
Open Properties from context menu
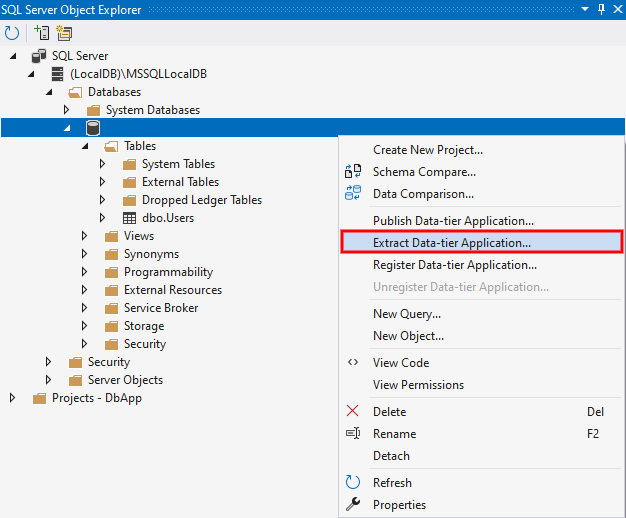[x=481, y=505]
